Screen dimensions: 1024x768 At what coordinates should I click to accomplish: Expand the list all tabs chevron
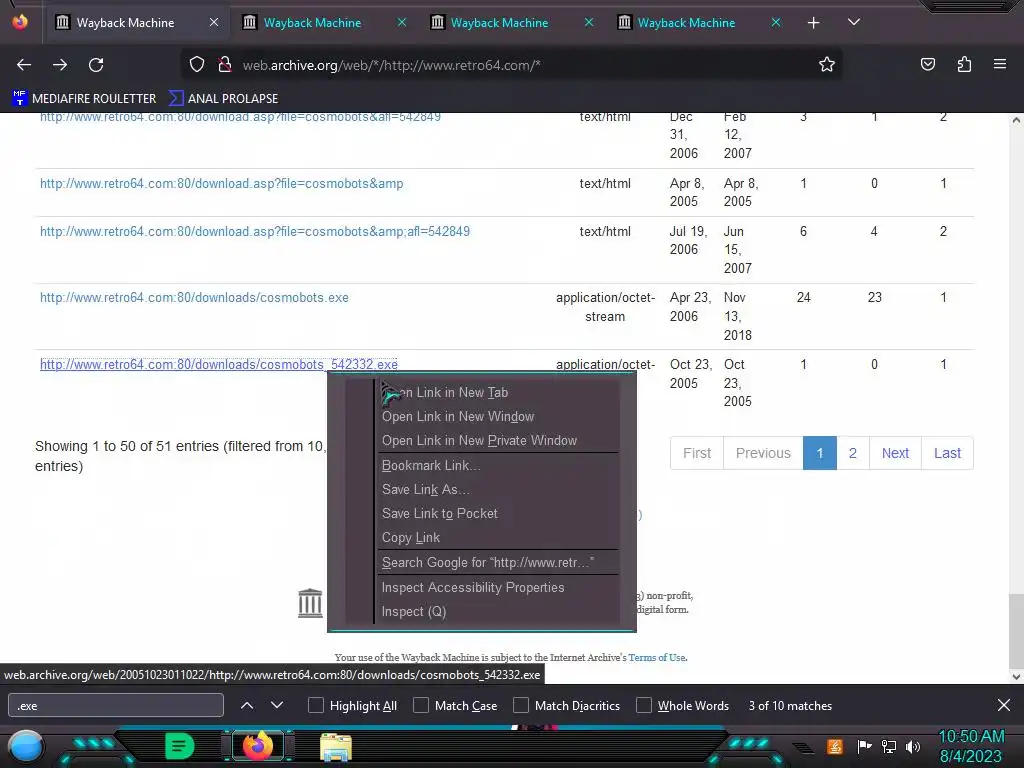(x=854, y=22)
